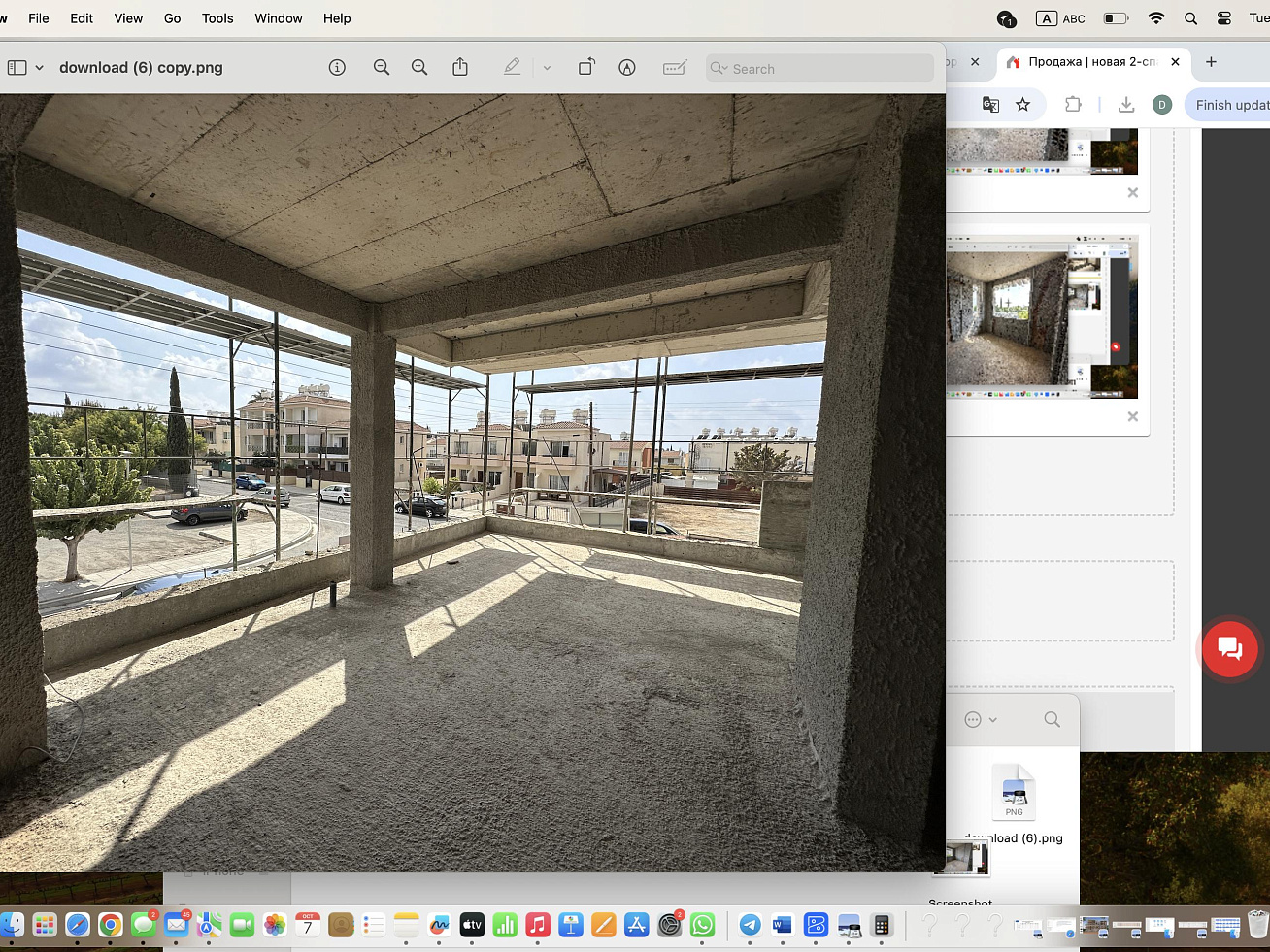Open the View menu
This screenshot has height=952, width=1270.
tap(128, 18)
